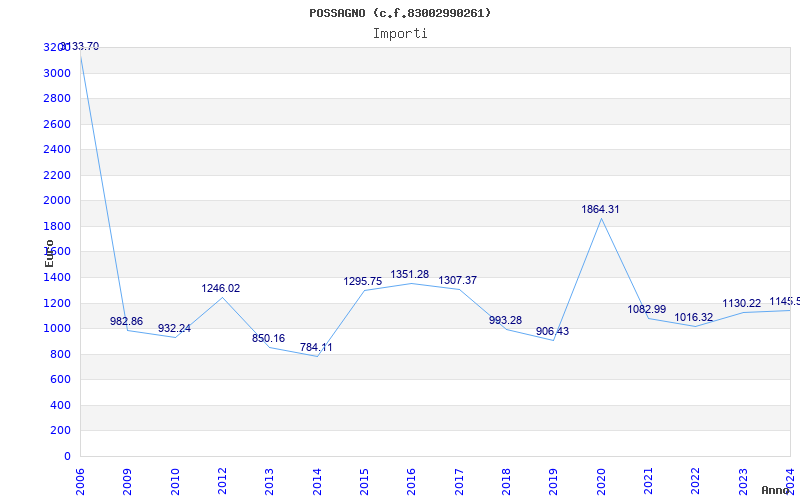
Task: Select the 2020 x-axis year label
Action: pos(601,482)
